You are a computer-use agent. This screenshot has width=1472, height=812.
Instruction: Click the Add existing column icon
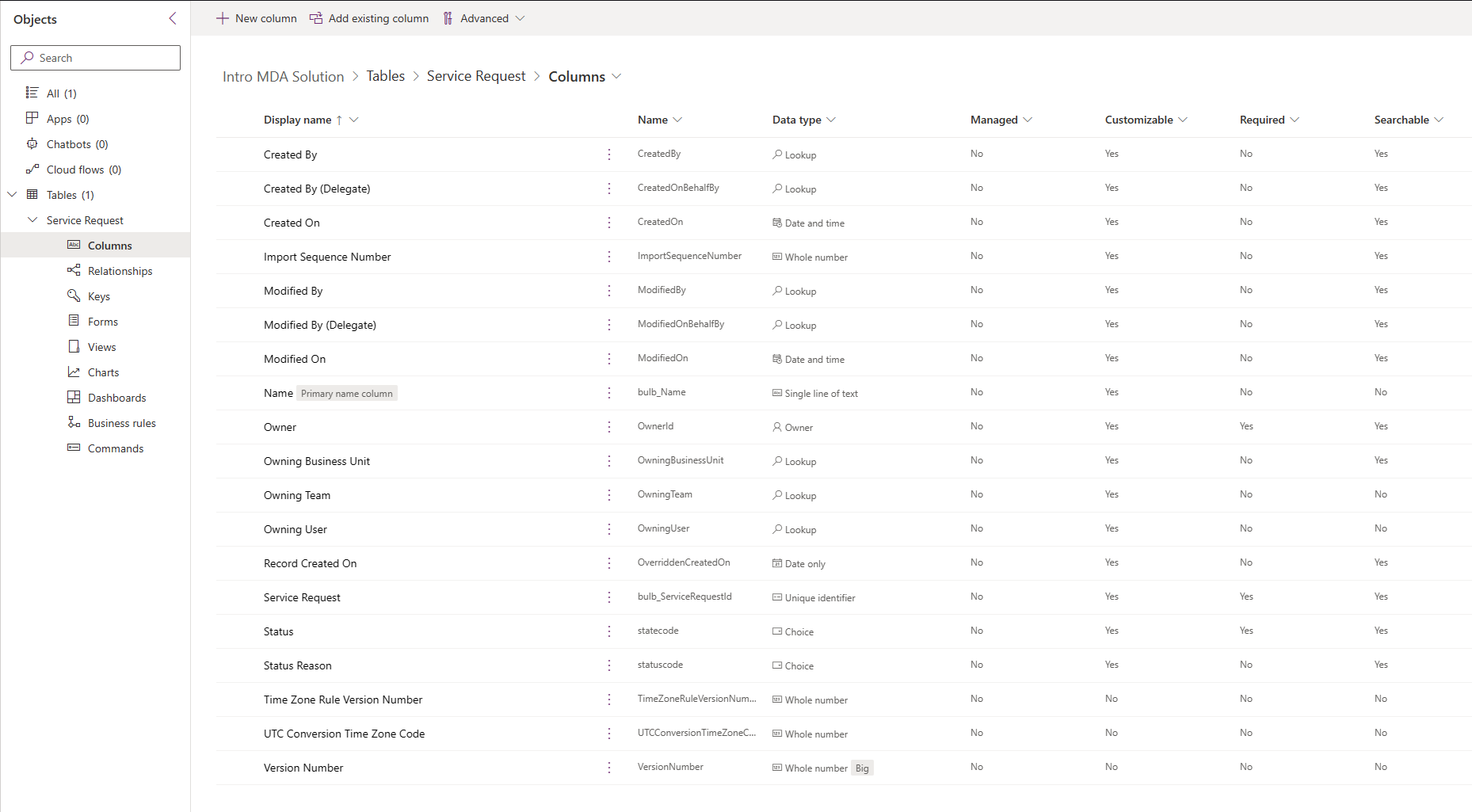tap(315, 18)
